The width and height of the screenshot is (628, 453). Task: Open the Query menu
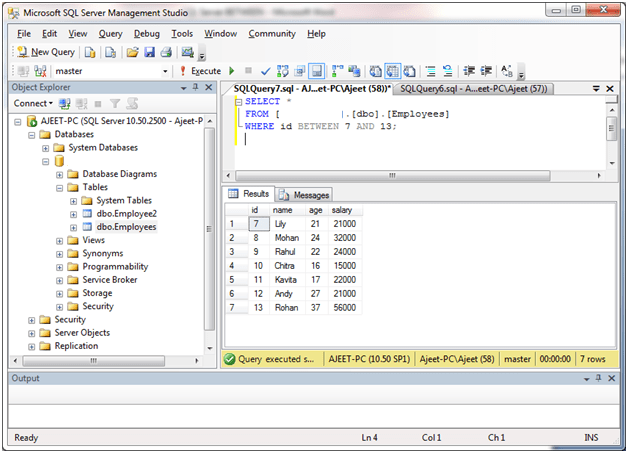tap(111, 34)
